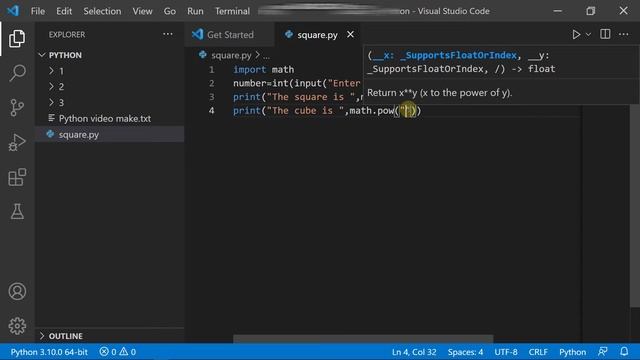The height and width of the screenshot is (360, 640).
Task: Open the Selection menu
Action: [102, 11]
